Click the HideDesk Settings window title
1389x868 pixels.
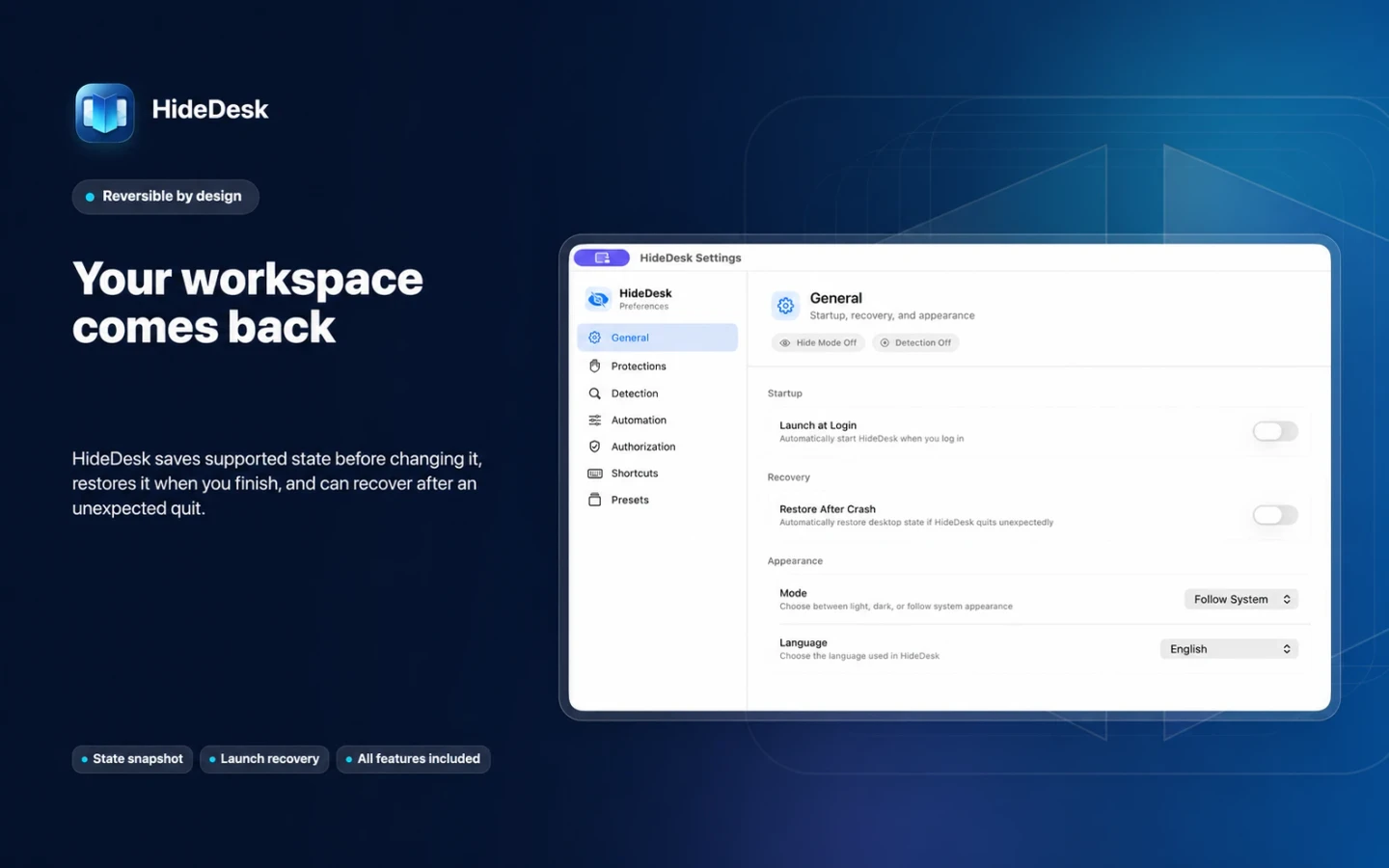(x=691, y=258)
